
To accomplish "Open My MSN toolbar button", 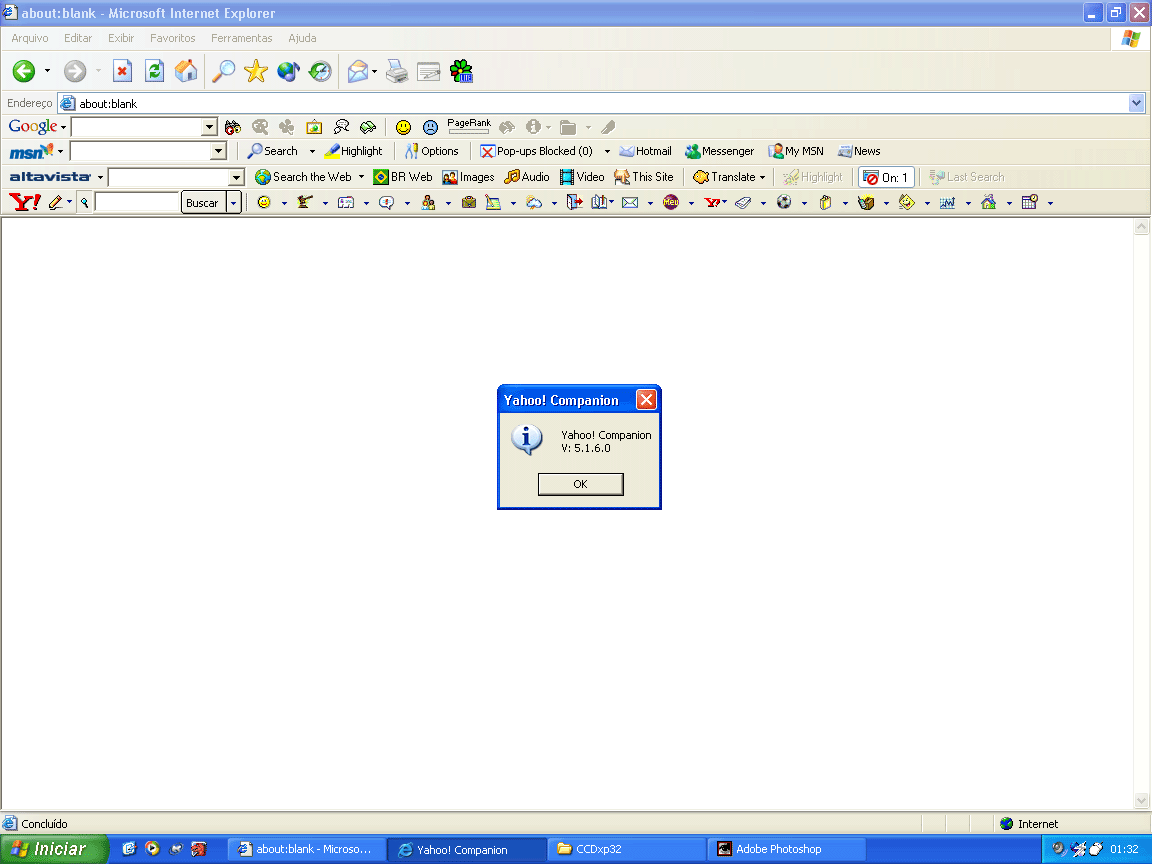I will coord(796,151).
